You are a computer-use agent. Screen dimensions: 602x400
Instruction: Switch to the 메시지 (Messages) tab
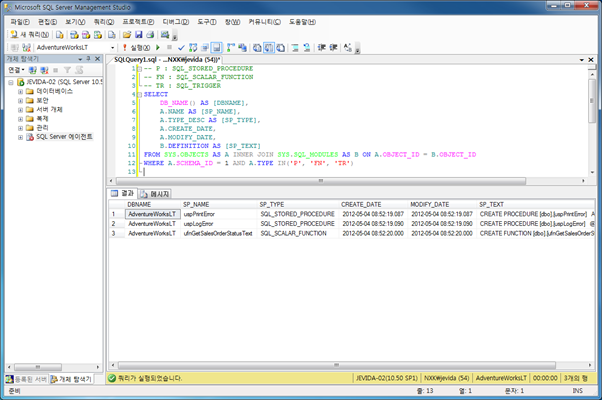[155, 194]
